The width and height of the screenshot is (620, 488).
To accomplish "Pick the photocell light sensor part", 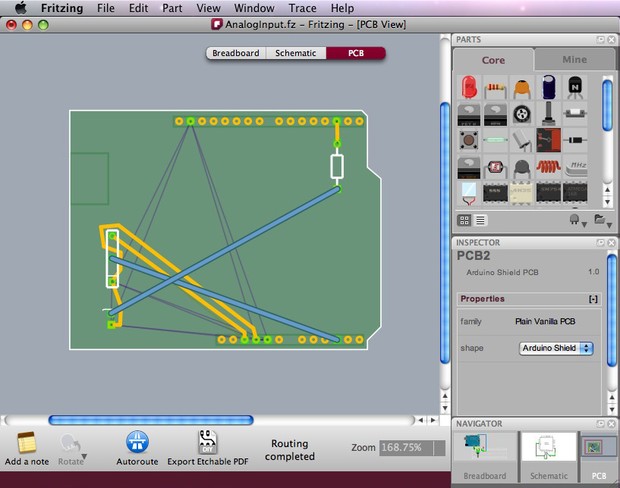I will click(495, 168).
